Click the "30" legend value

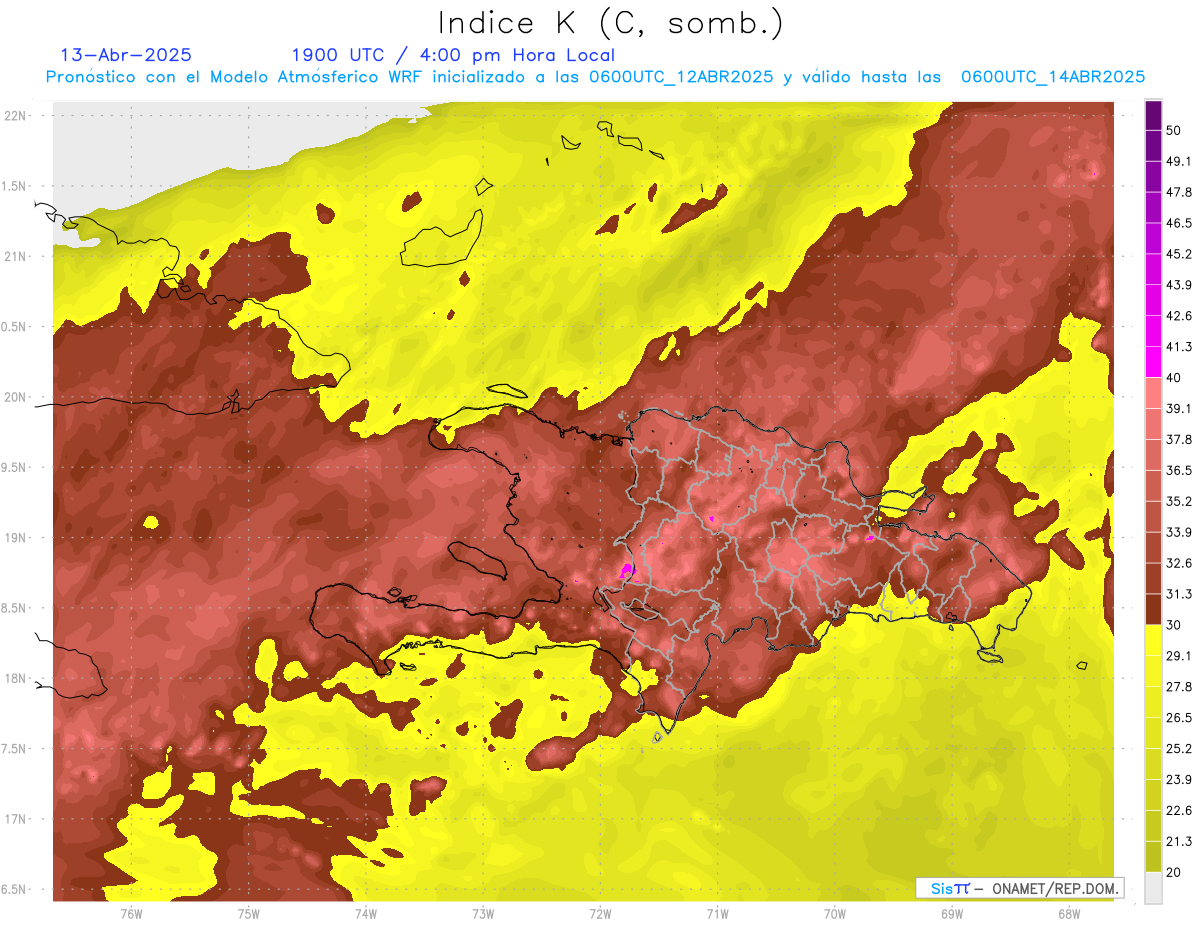(1174, 625)
